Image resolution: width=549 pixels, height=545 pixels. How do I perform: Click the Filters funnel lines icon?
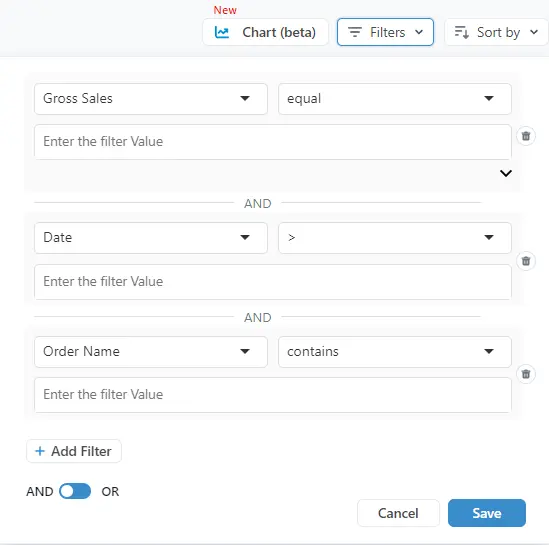(354, 32)
